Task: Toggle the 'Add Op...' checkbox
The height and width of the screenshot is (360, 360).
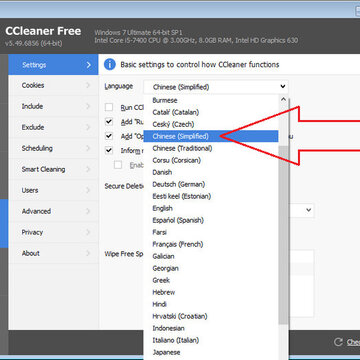Action: 109,136
